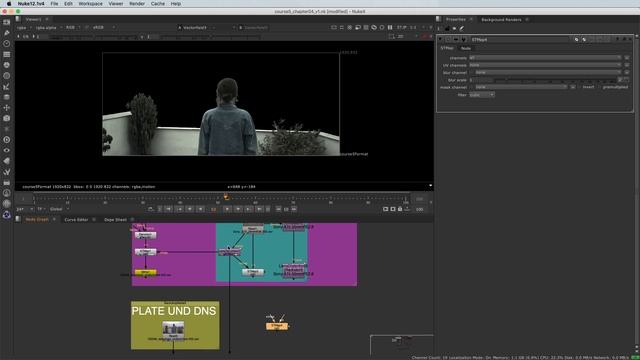Toggle extra channel checkbox on blur channel row
This screenshot has width=640, height=360.
coord(627,72)
